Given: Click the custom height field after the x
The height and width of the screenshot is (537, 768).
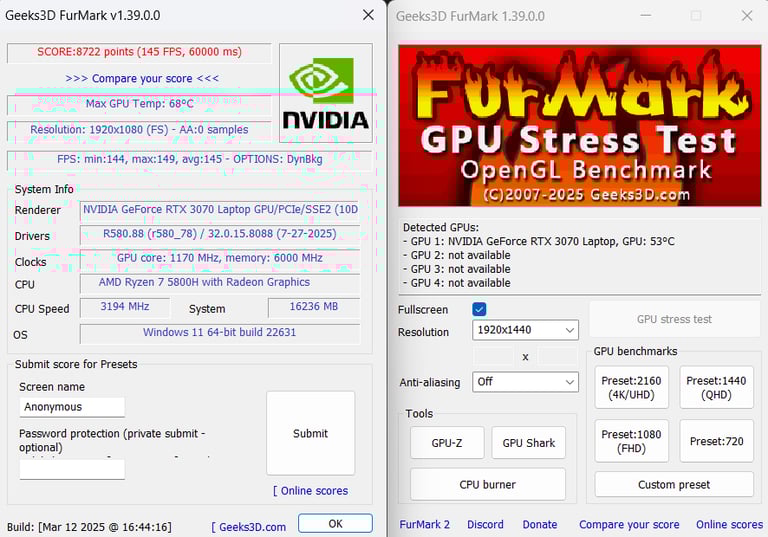Looking at the screenshot, I should pyautogui.click(x=558, y=356).
